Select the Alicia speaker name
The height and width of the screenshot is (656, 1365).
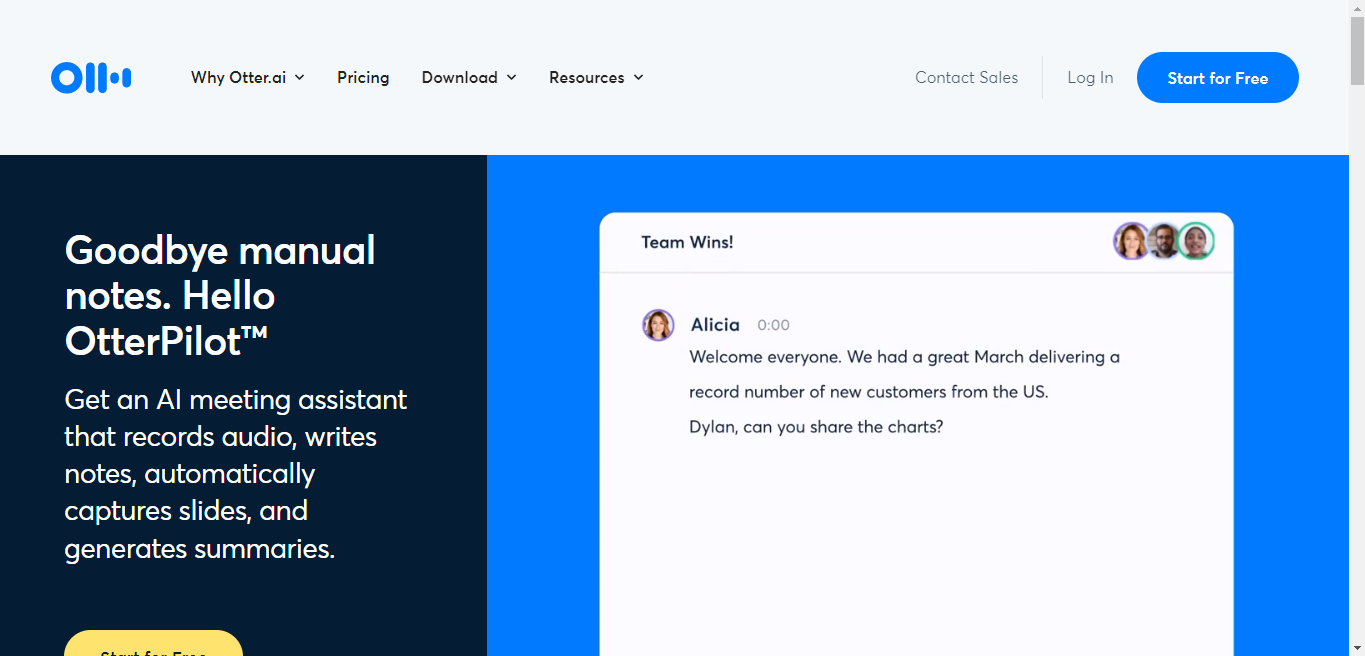click(715, 325)
